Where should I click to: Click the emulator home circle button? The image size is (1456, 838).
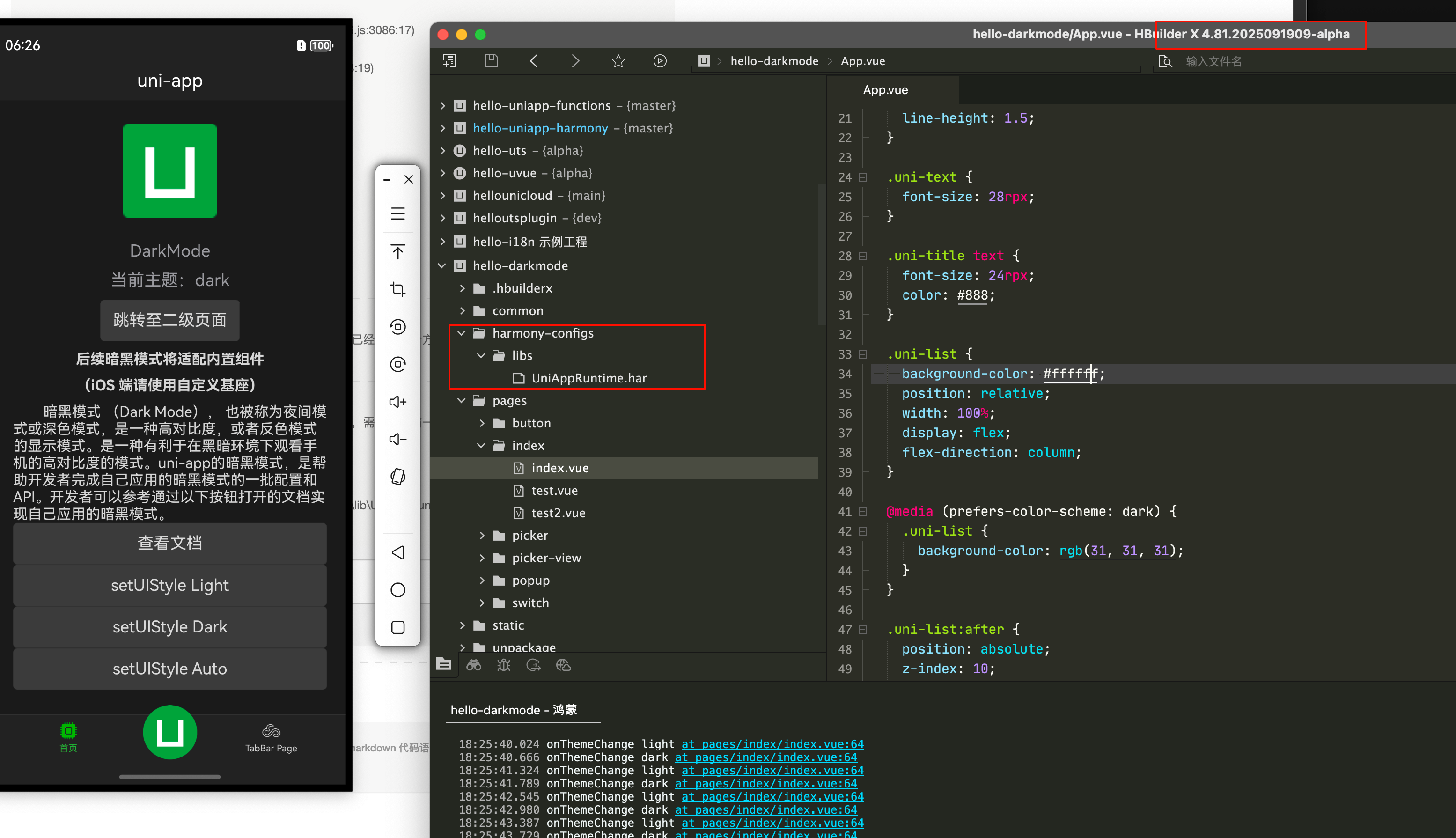[x=397, y=590]
